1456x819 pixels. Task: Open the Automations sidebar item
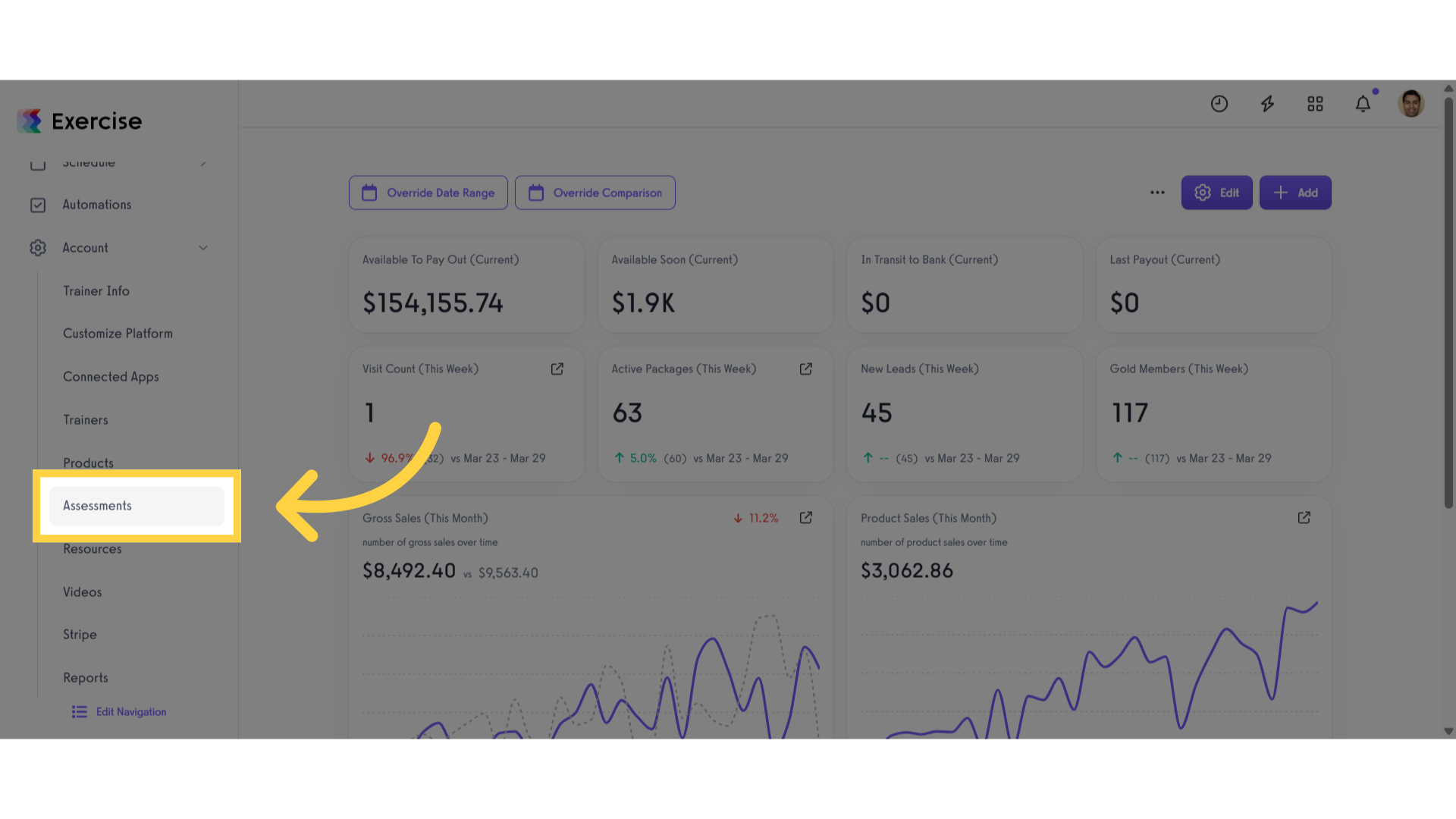(96, 205)
